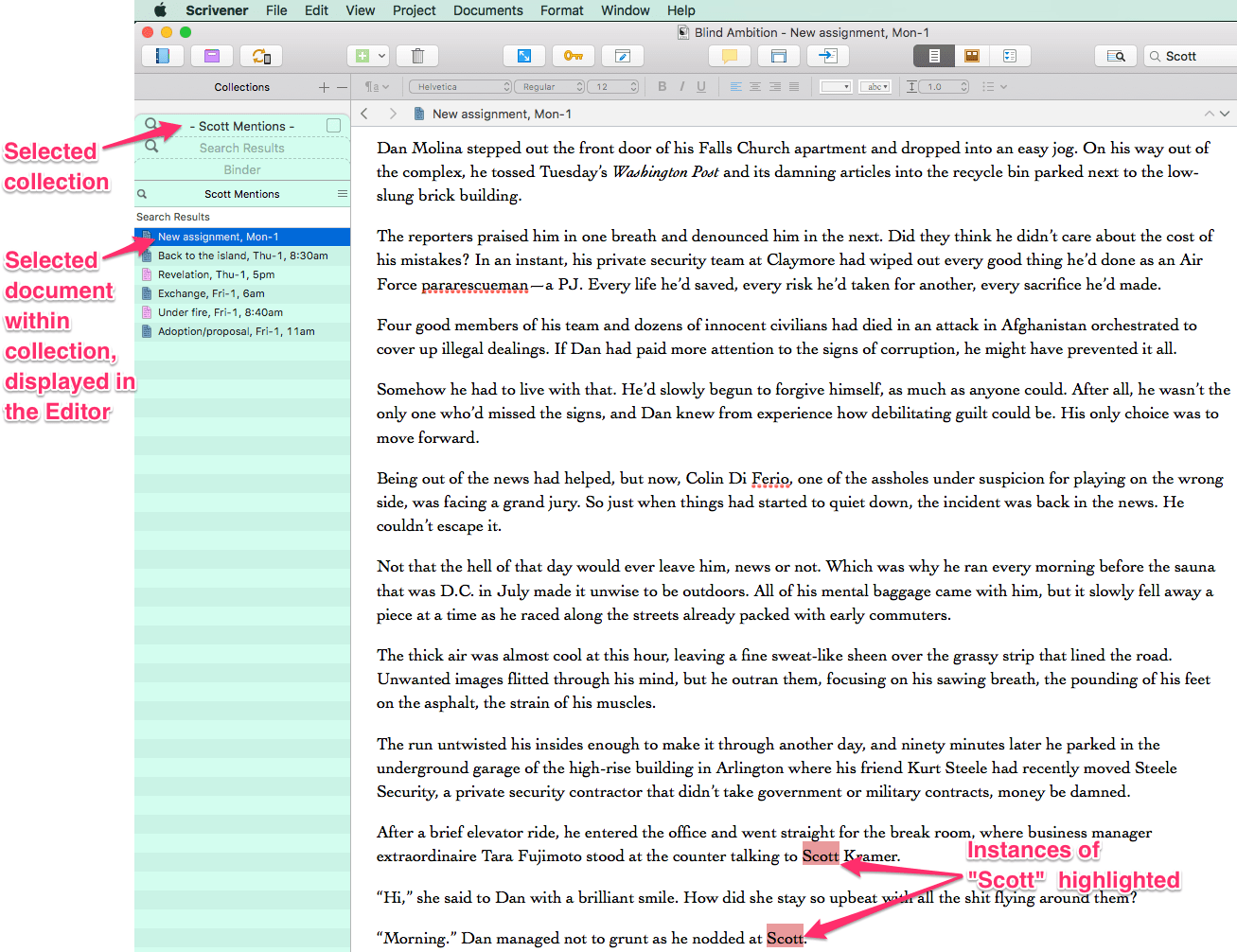1237x952 pixels.
Task: Select New assignment, Mon-1 document
Action: (x=242, y=237)
